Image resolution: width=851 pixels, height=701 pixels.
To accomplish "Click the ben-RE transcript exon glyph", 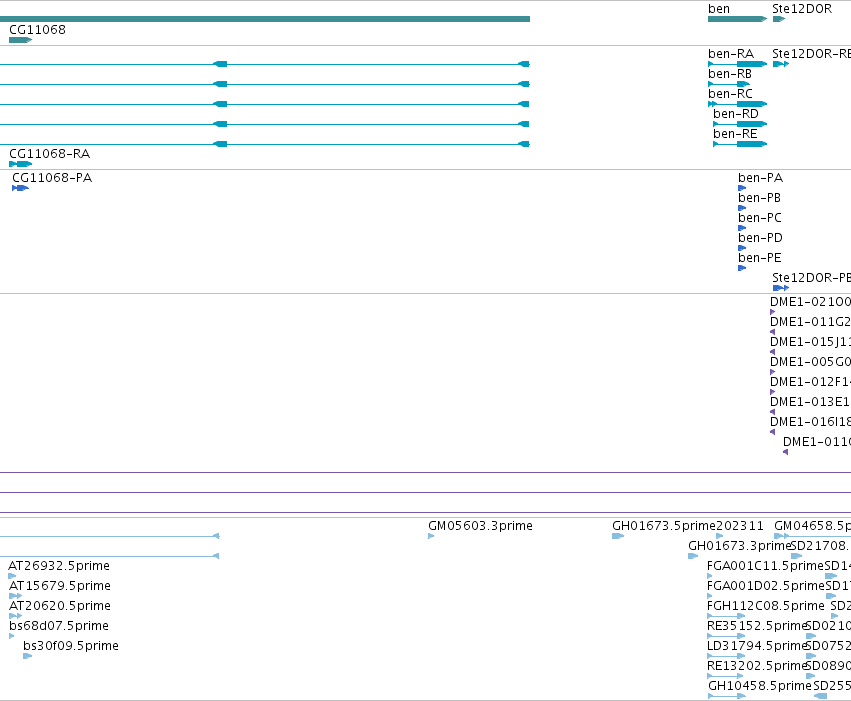I will pos(752,144).
